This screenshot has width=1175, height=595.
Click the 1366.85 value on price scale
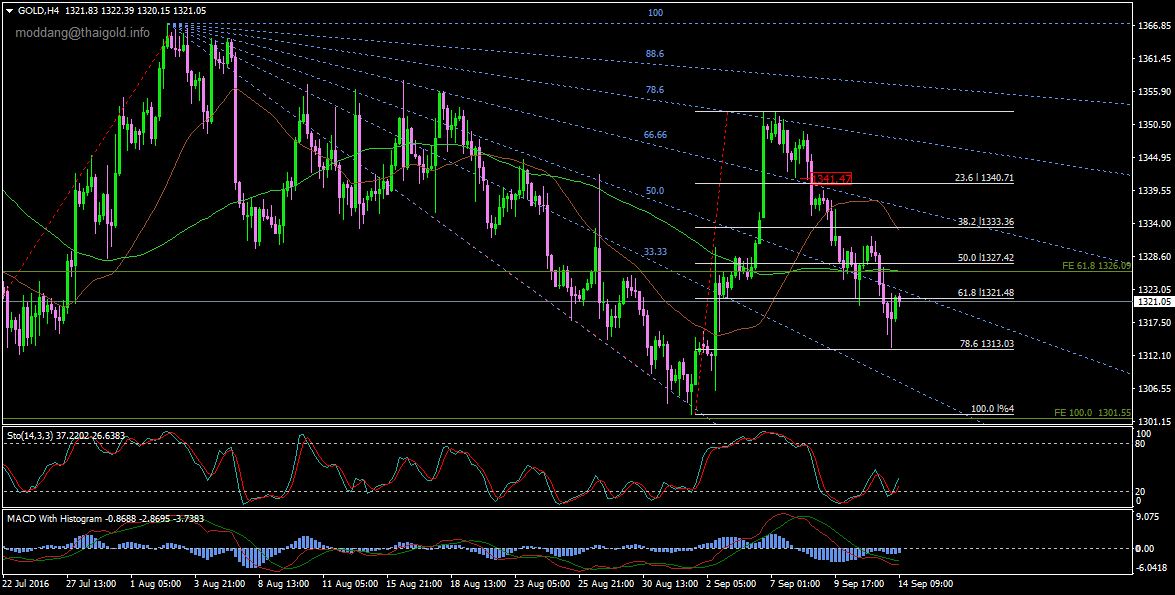(x=1153, y=26)
